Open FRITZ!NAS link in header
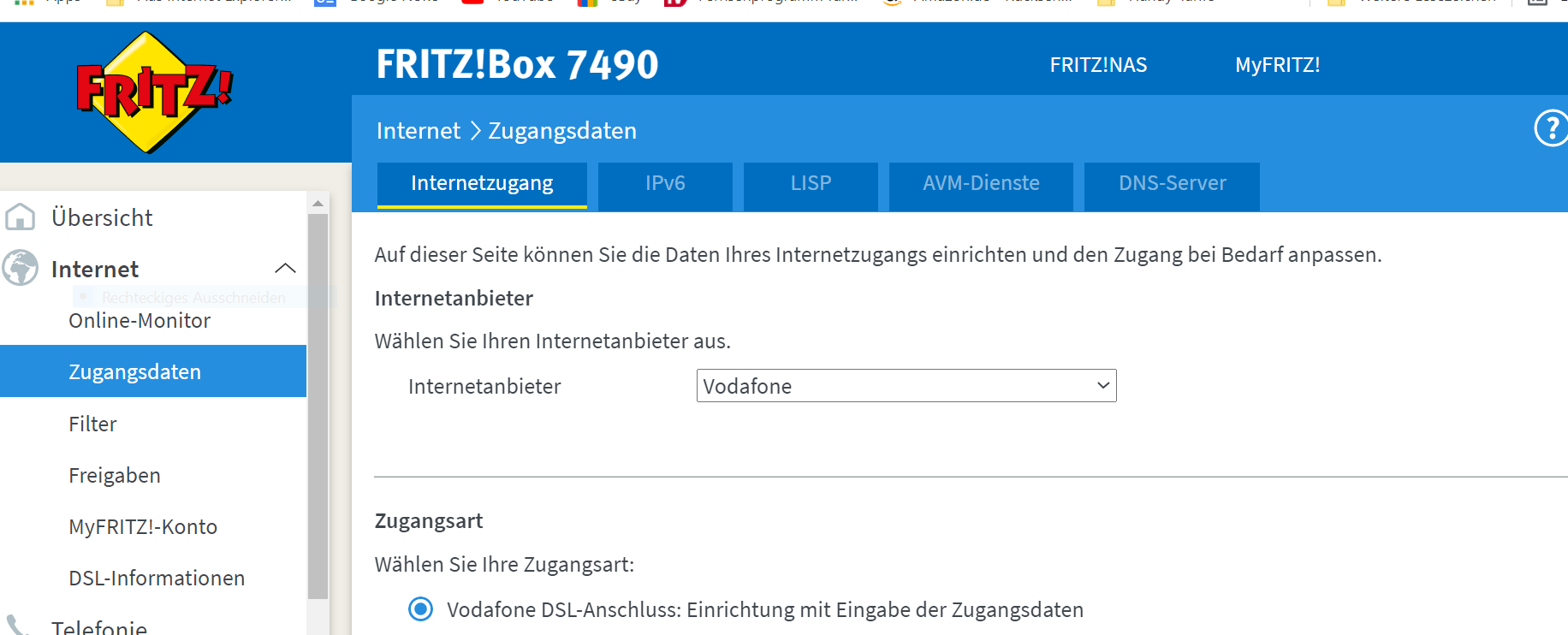The image size is (1568, 635). point(1098,65)
